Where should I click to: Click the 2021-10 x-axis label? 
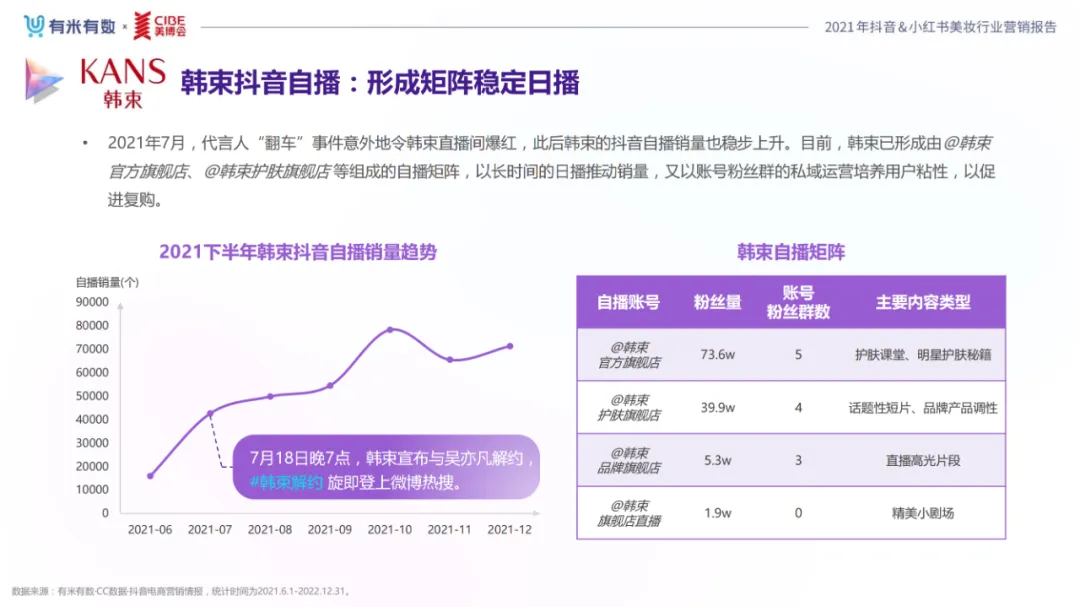click(390, 530)
